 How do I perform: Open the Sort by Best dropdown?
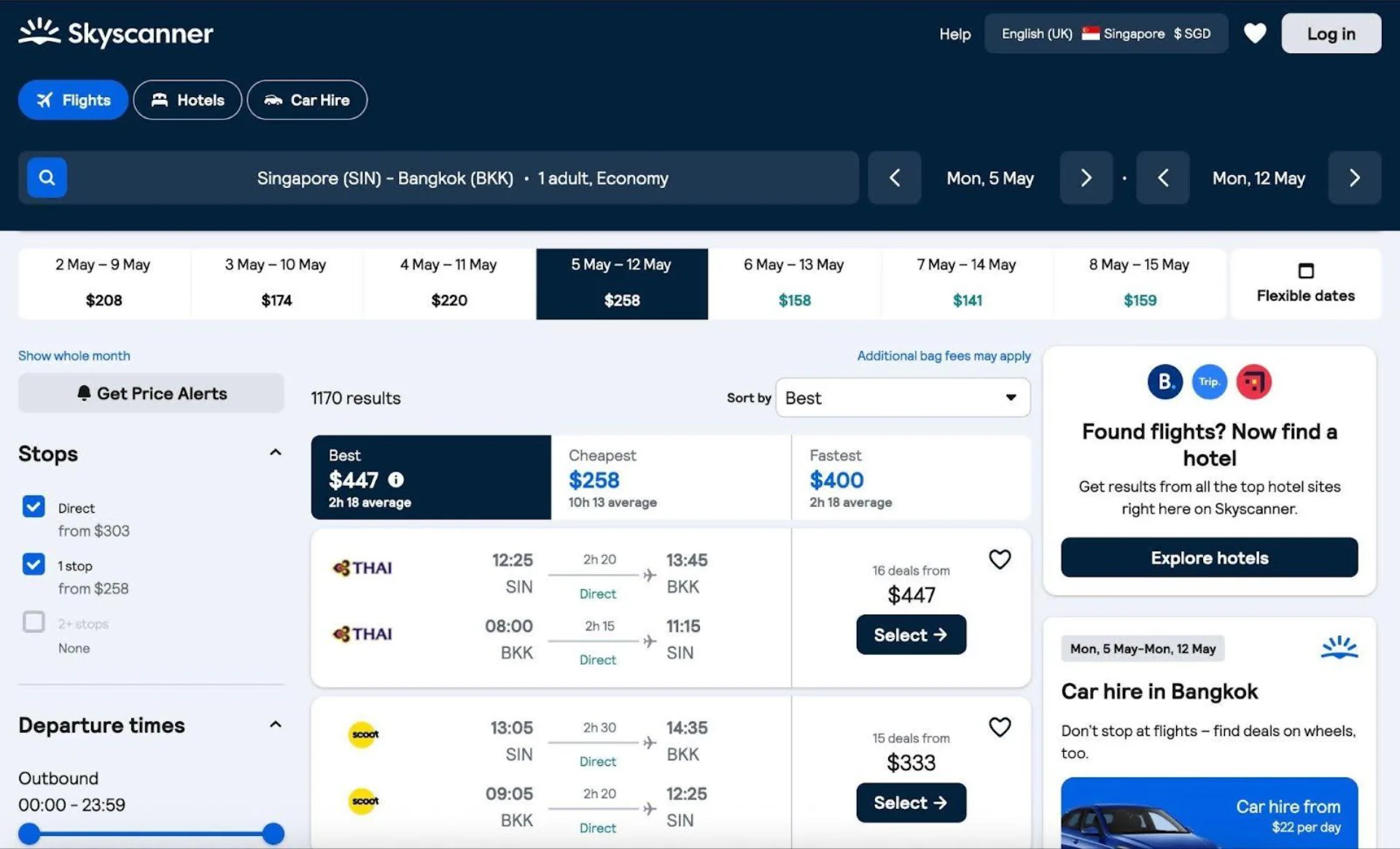[x=903, y=398]
